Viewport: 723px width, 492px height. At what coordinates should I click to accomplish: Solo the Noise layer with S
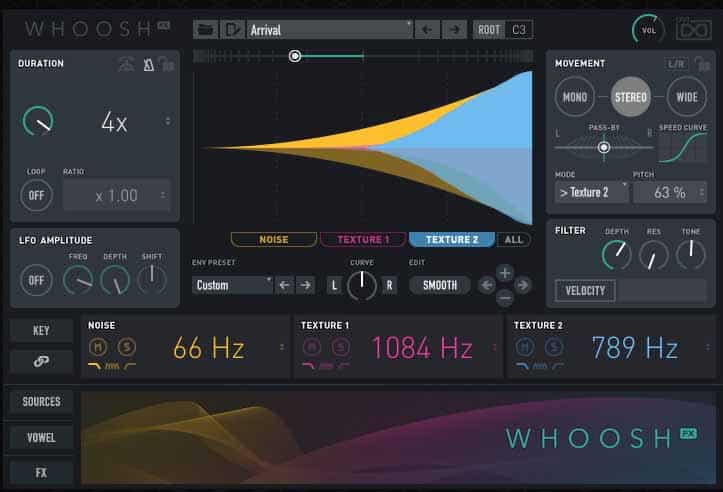point(126,347)
